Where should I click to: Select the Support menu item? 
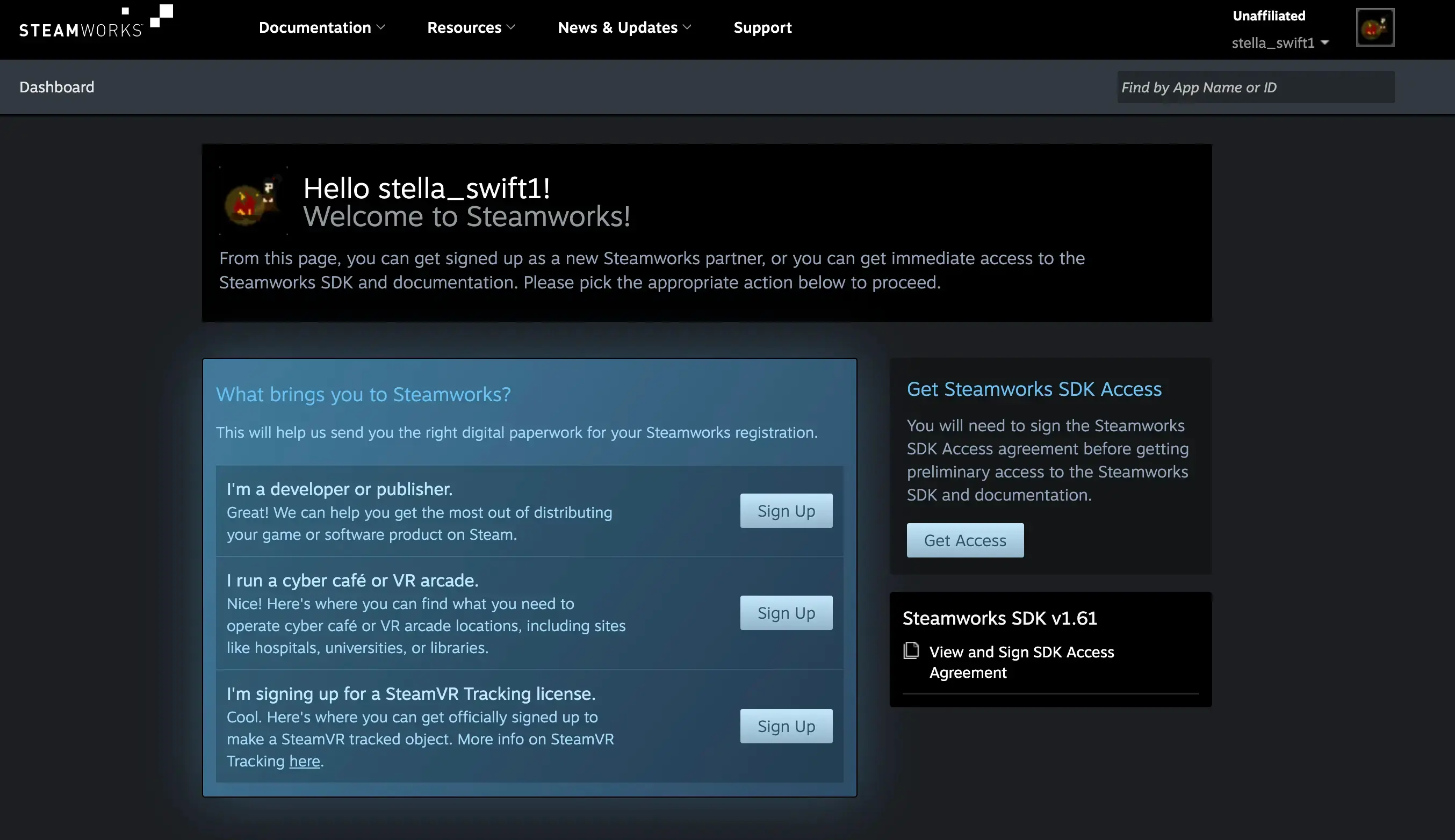tap(762, 27)
